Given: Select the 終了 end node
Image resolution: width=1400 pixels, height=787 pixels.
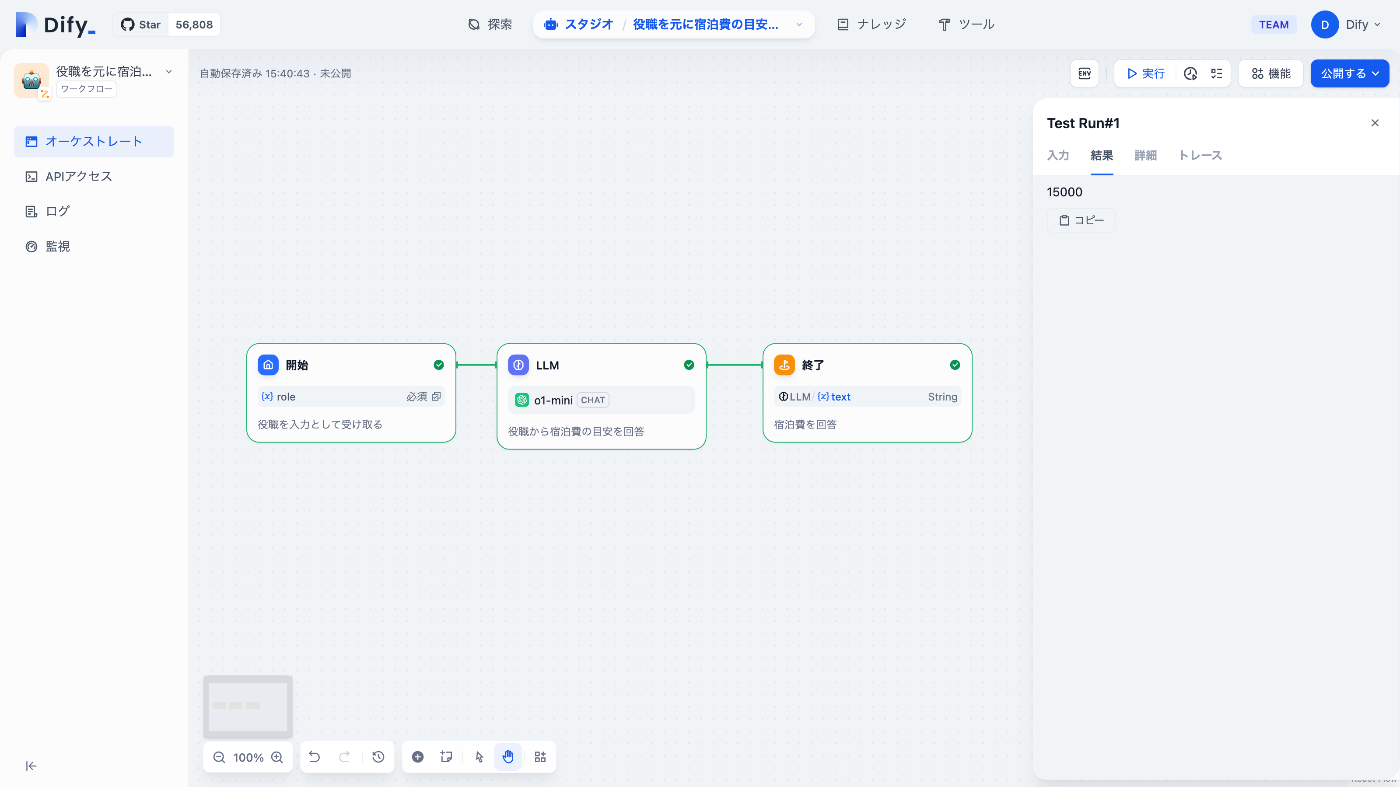Looking at the screenshot, I should tap(867, 393).
